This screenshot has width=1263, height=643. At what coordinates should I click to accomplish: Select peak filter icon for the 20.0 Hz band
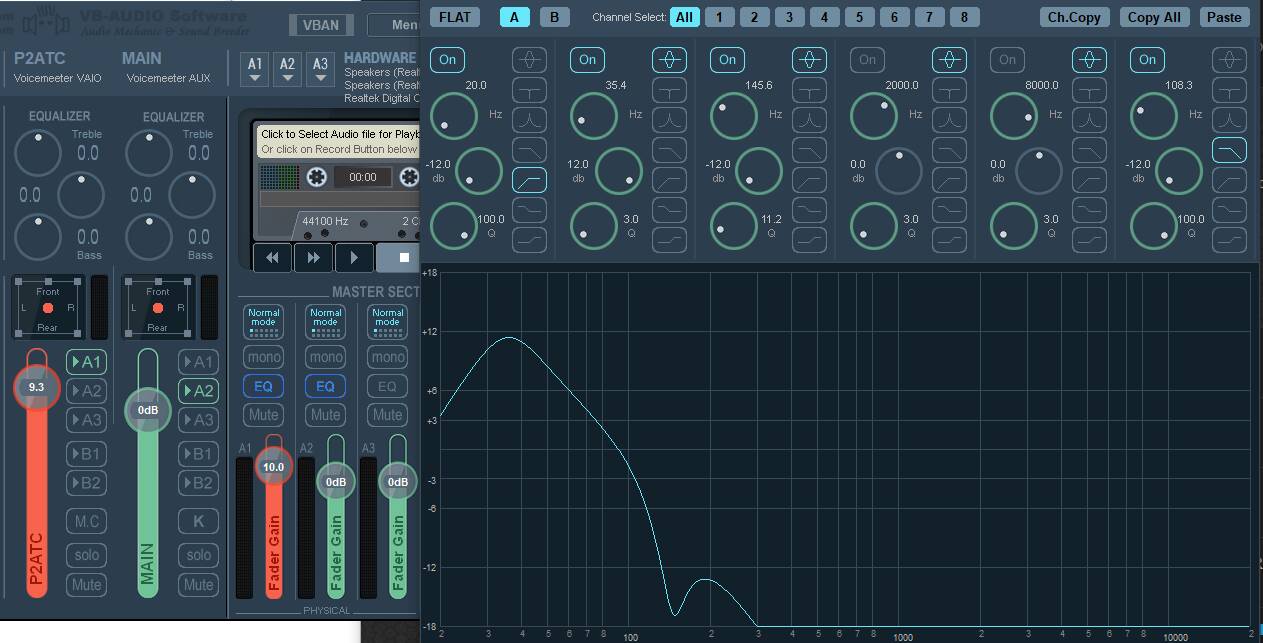coord(530,60)
